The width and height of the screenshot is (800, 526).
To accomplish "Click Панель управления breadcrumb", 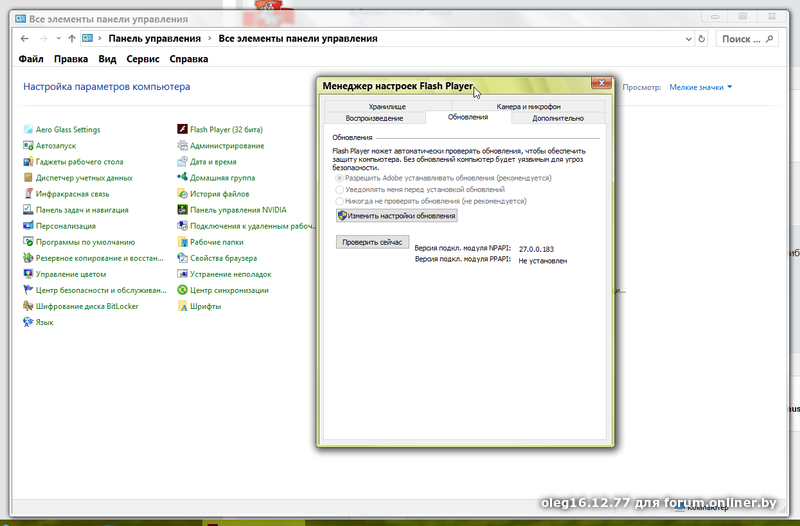I will [155, 39].
